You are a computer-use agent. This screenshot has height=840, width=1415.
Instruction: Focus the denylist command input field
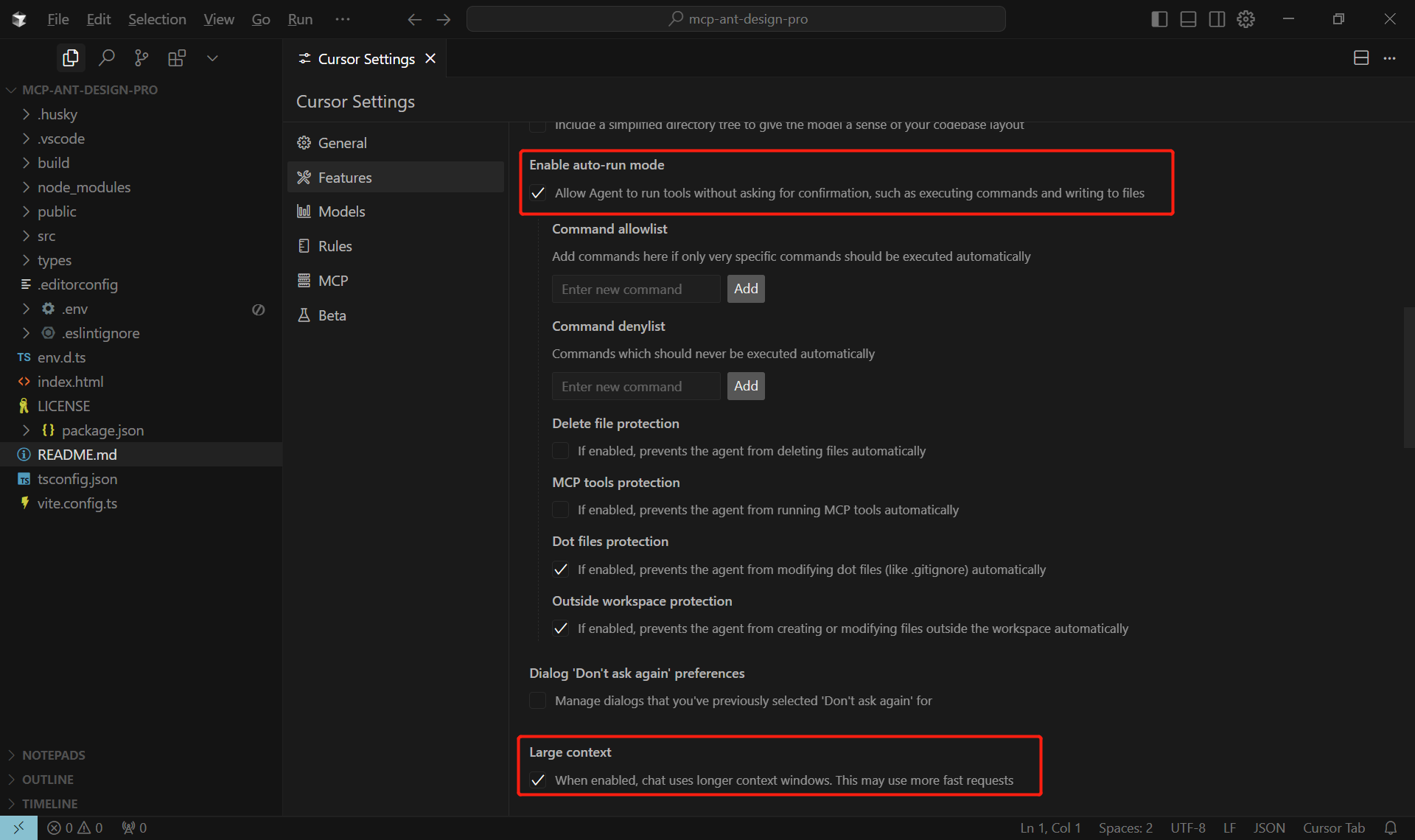coord(636,386)
